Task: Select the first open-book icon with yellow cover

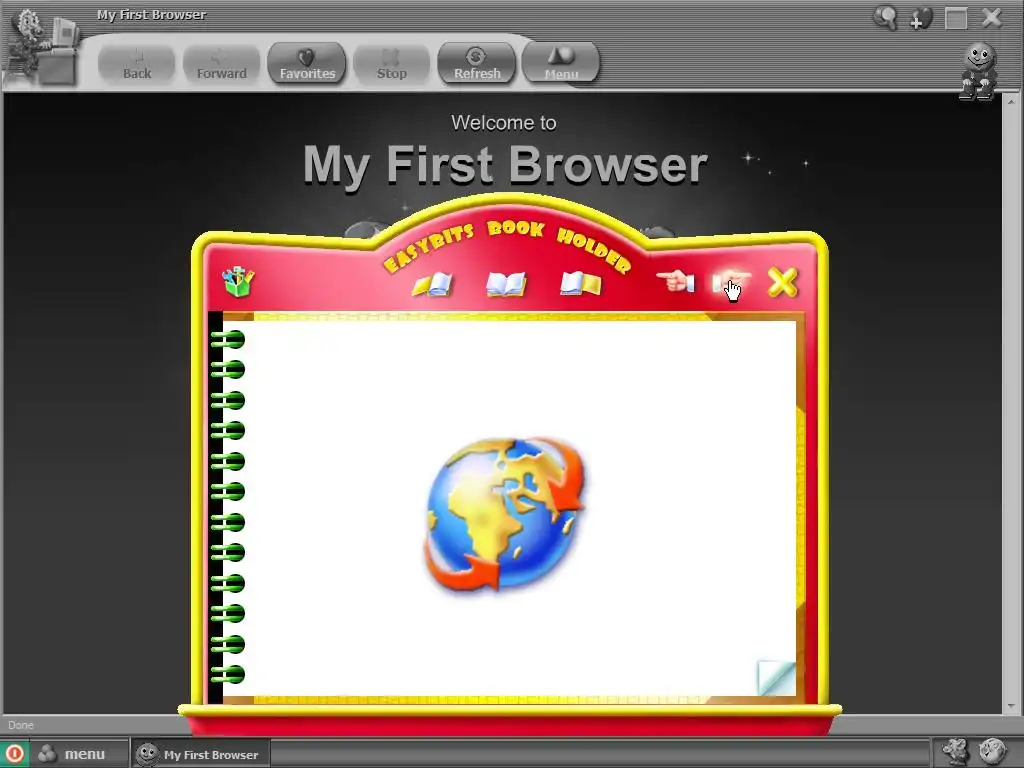Action: pyautogui.click(x=432, y=284)
